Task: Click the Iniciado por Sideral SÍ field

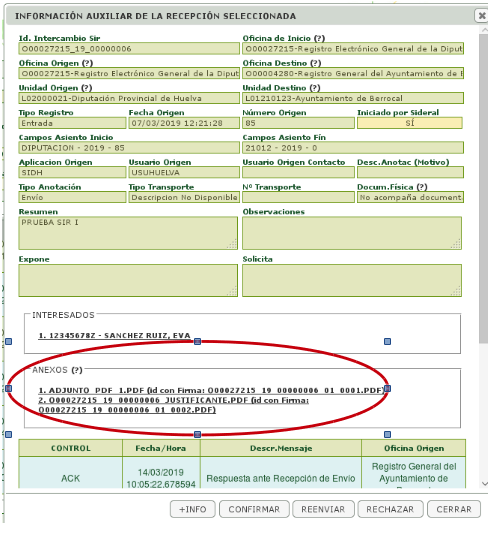Action: click(x=410, y=123)
